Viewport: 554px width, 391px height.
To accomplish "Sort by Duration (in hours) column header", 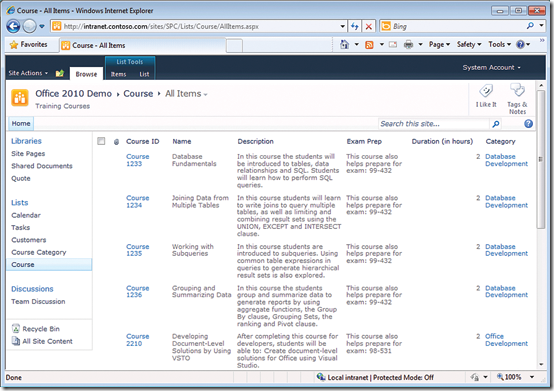I will pyautogui.click(x=442, y=141).
